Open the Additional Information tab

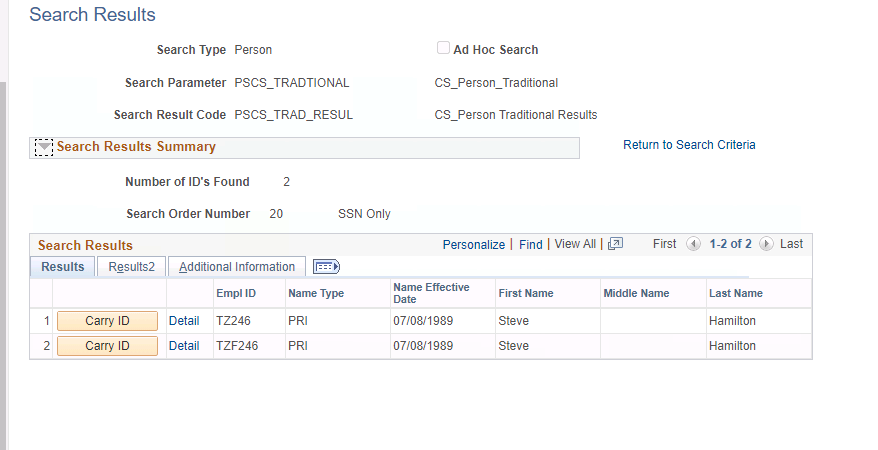(237, 267)
